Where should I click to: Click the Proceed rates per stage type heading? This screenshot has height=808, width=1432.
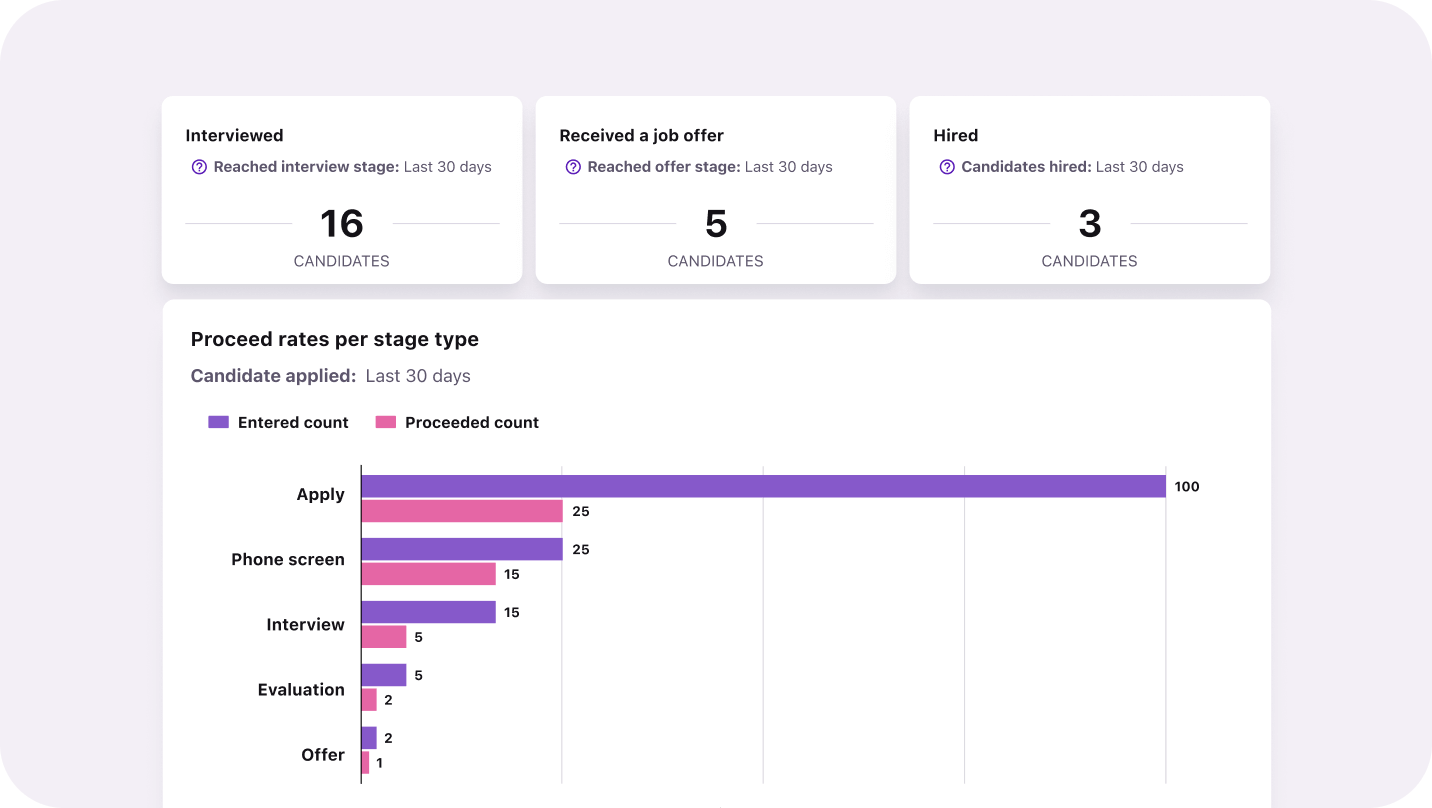click(334, 339)
